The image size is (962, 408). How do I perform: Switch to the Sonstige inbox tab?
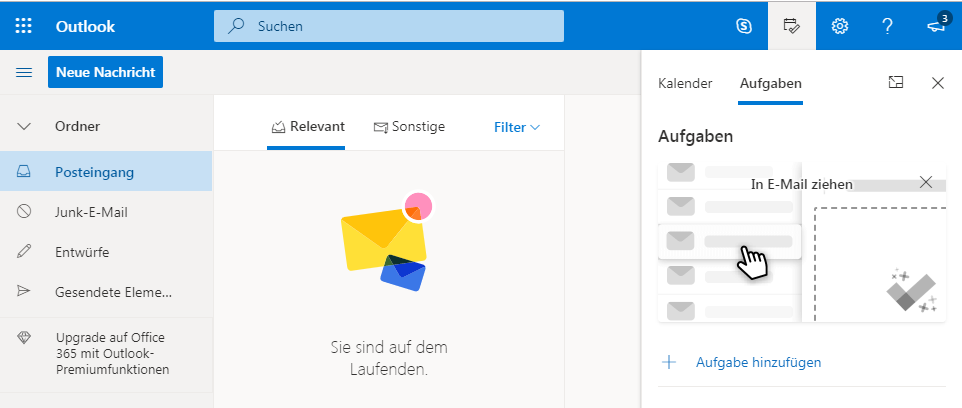point(409,127)
